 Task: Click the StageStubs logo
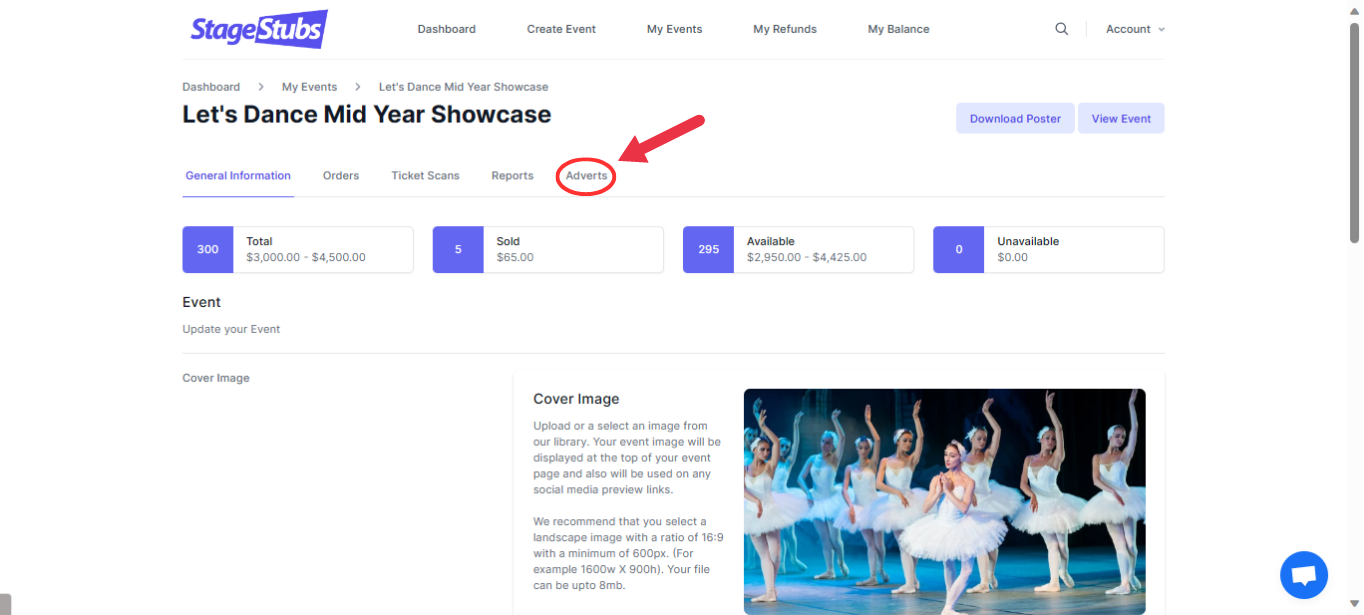(x=258, y=29)
